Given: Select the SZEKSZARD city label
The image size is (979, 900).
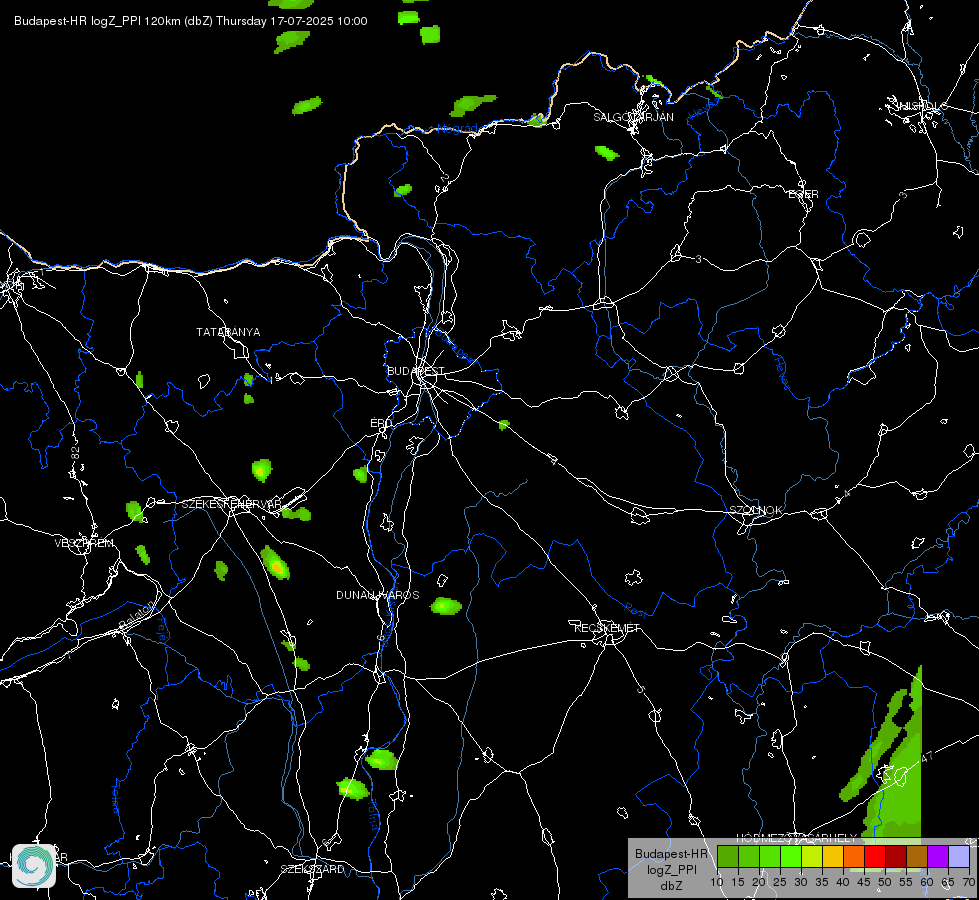Looking at the screenshot, I should [x=312, y=869].
